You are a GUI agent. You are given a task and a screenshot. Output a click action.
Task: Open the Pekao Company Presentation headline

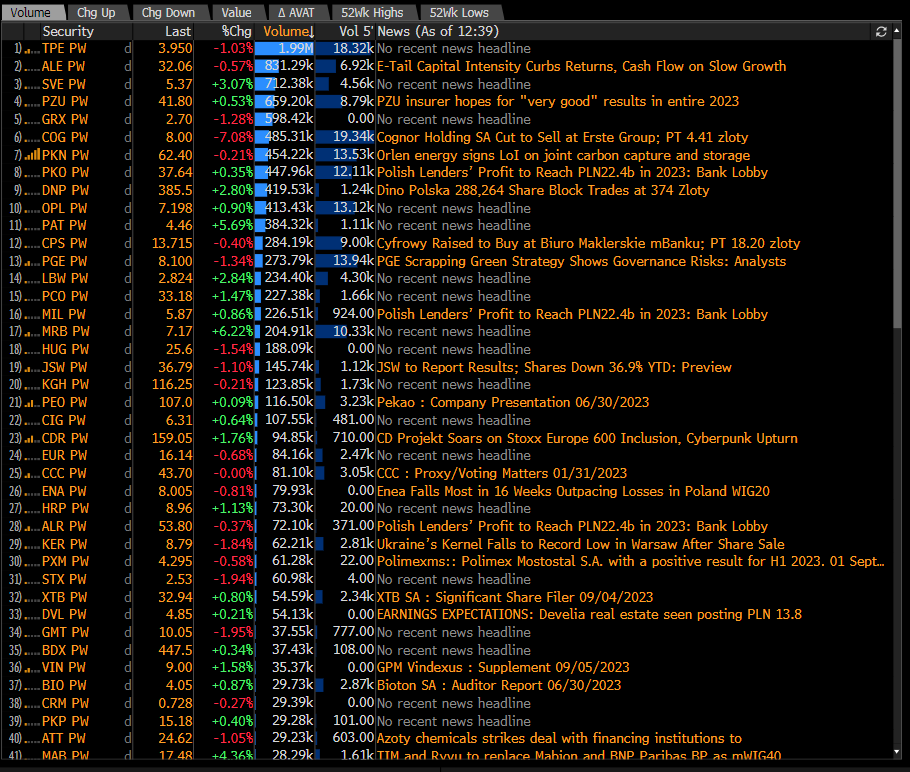point(513,403)
